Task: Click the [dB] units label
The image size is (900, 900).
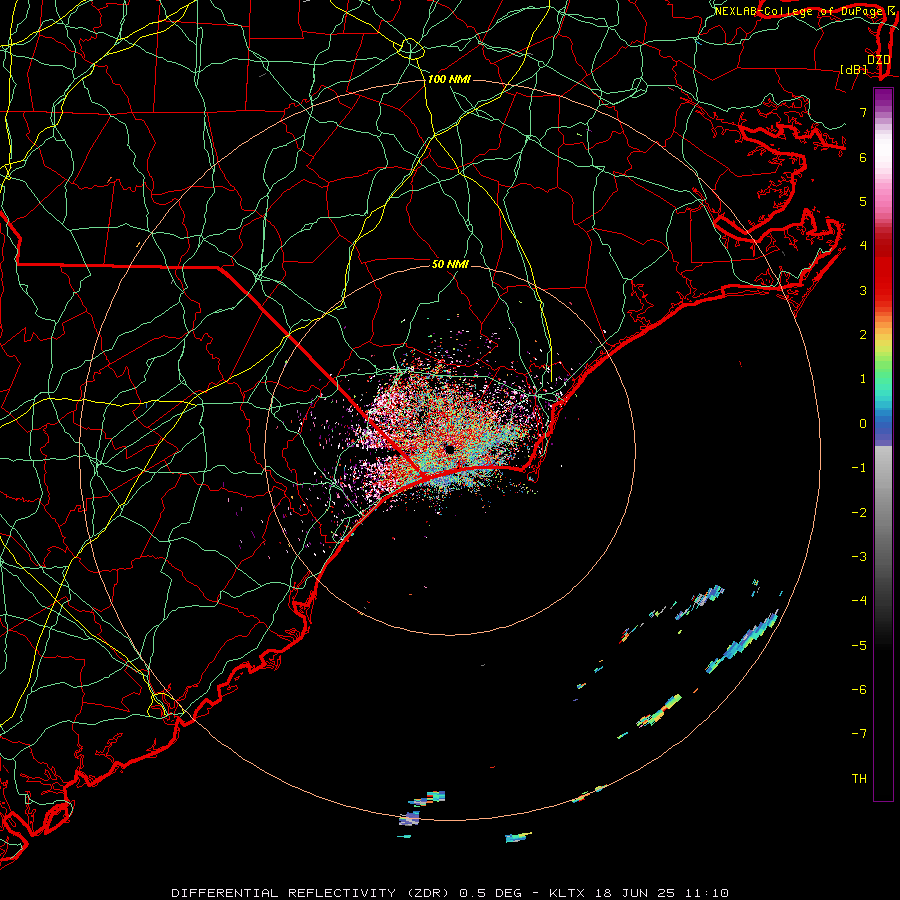Action: point(854,69)
